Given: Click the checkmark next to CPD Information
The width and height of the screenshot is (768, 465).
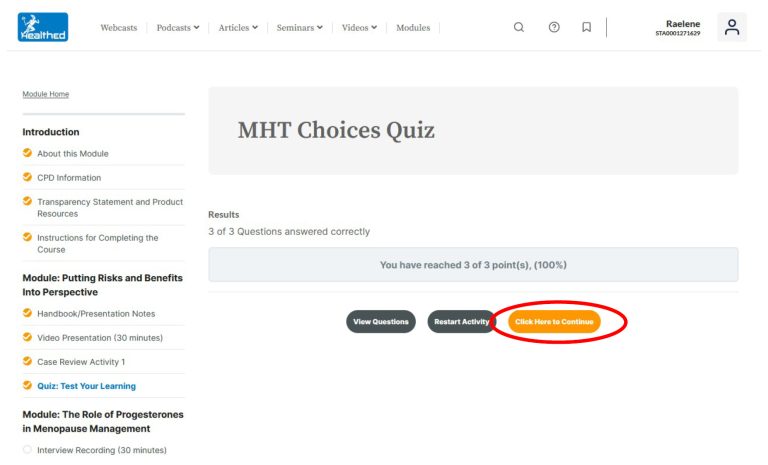Looking at the screenshot, I should [27, 177].
